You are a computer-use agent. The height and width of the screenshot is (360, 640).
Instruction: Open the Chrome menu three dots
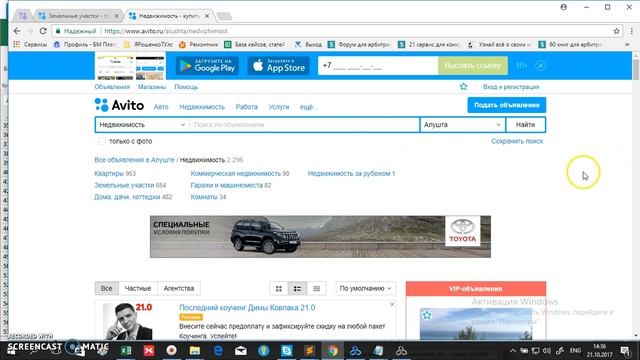(631, 31)
